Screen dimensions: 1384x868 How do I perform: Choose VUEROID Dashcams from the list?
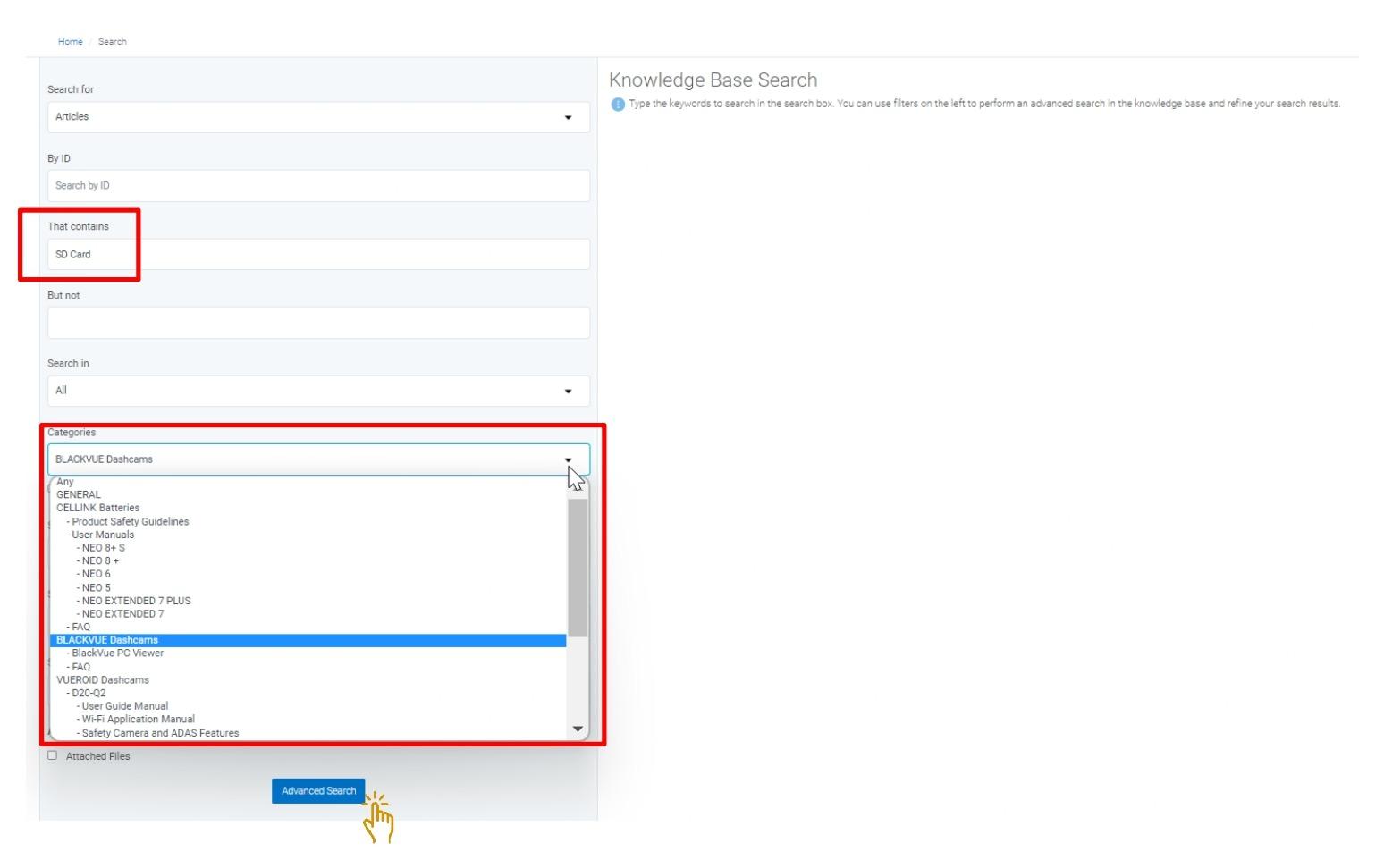click(103, 680)
